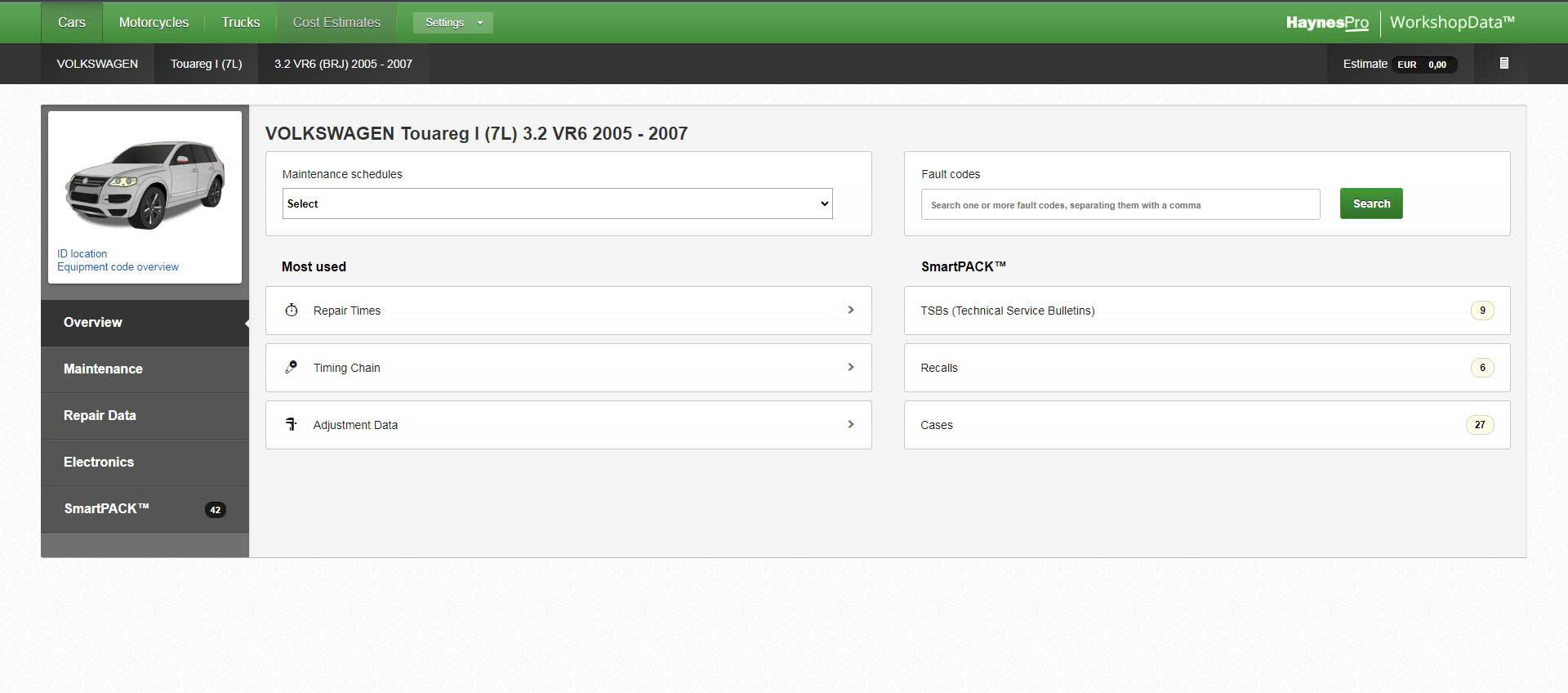Click the TSBs 9 count badge
Image resolution: width=1568 pixels, height=693 pixels.
tap(1482, 311)
